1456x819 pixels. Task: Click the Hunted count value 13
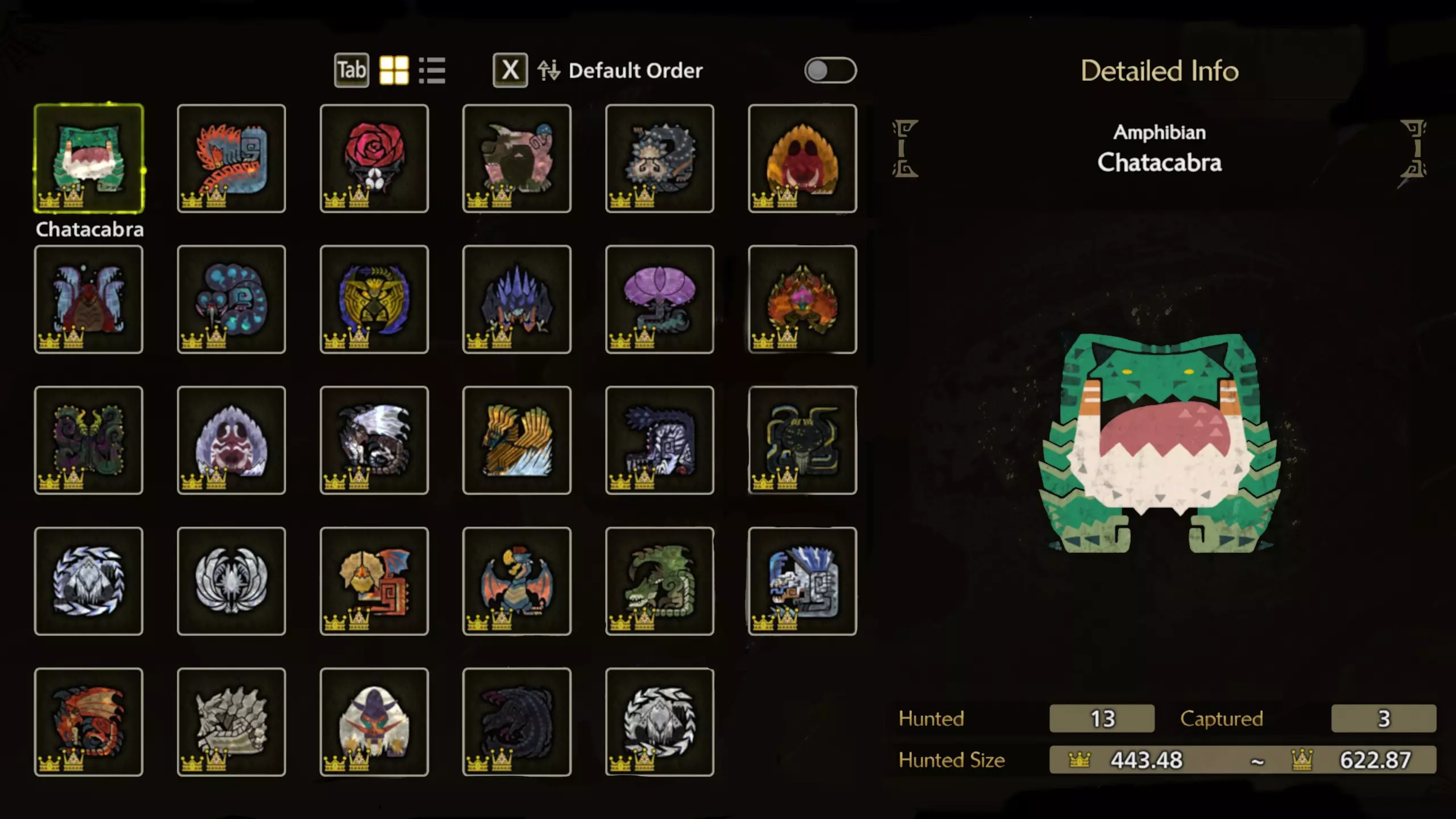pos(1102,718)
